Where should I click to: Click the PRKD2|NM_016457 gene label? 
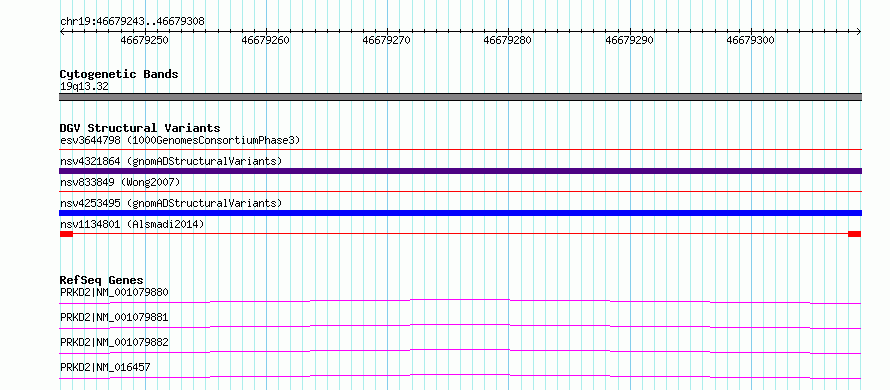[x=105, y=368]
